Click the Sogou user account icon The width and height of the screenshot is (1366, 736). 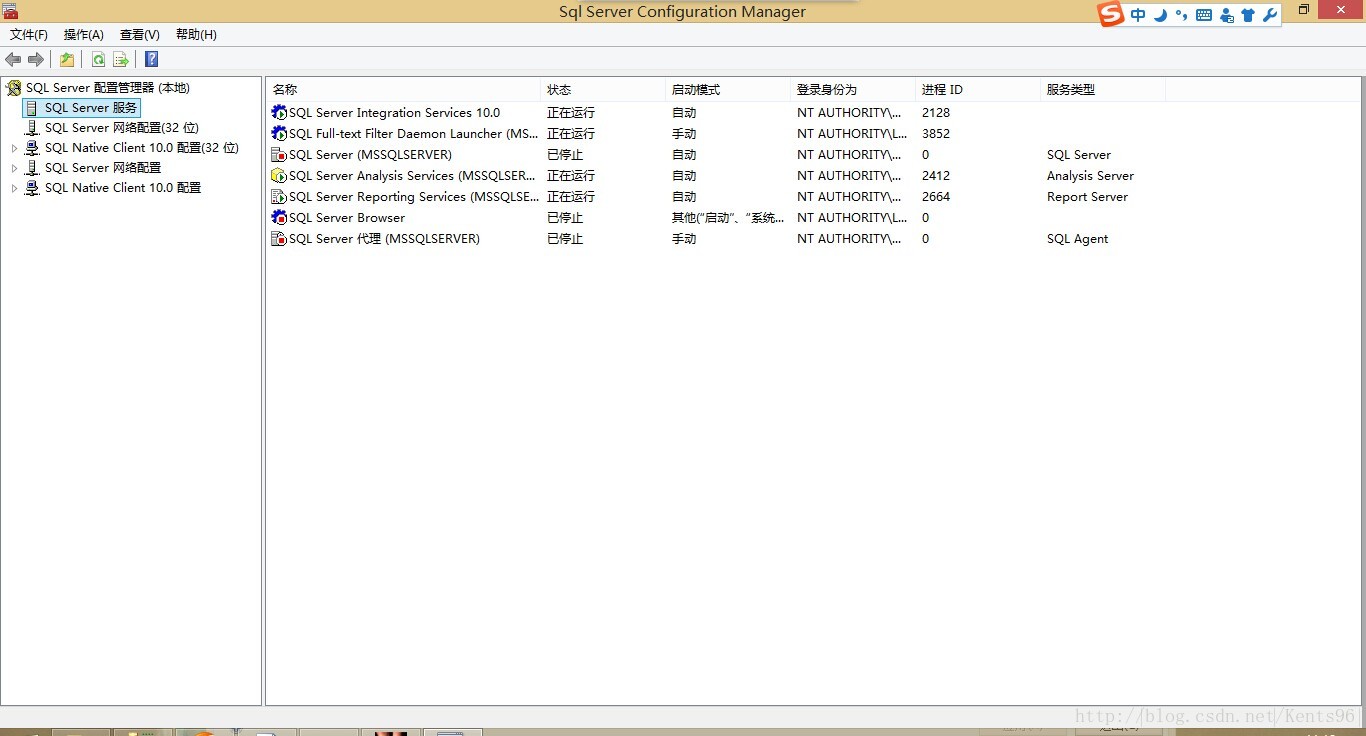(x=1226, y=15)
